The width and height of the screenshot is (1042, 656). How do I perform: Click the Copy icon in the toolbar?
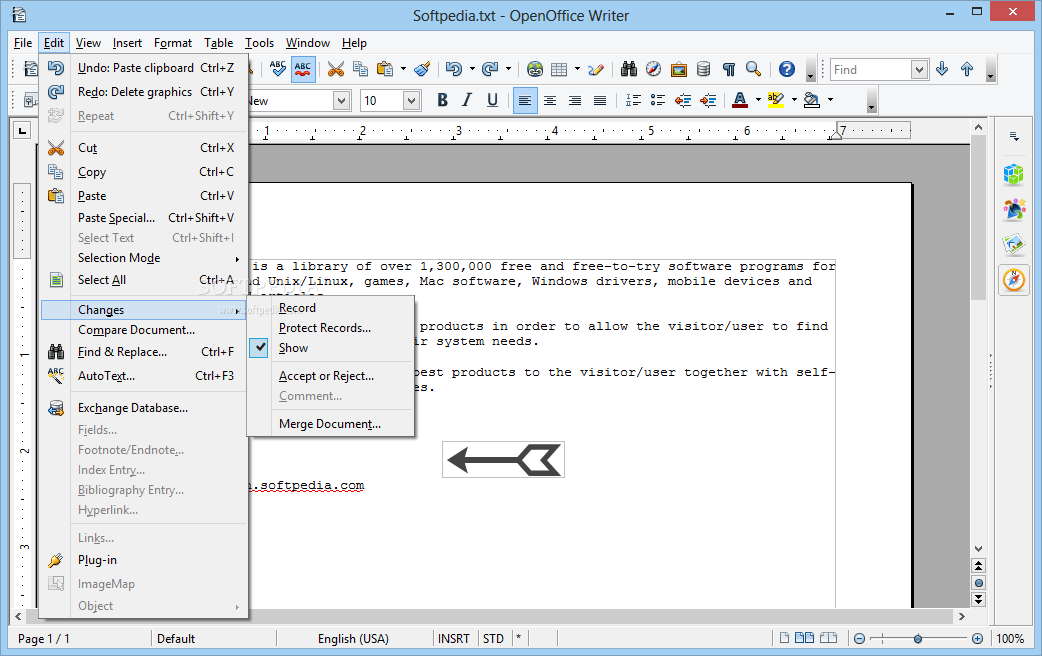(x=360, y=69)
